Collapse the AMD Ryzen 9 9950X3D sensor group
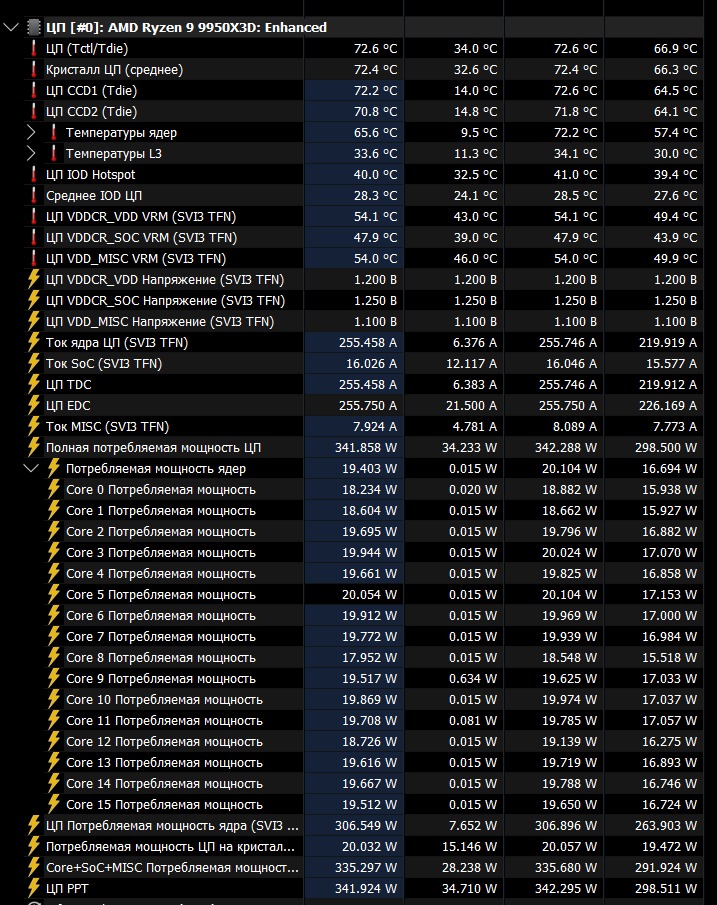Screen dimensions: 717x905 point(11,27)
